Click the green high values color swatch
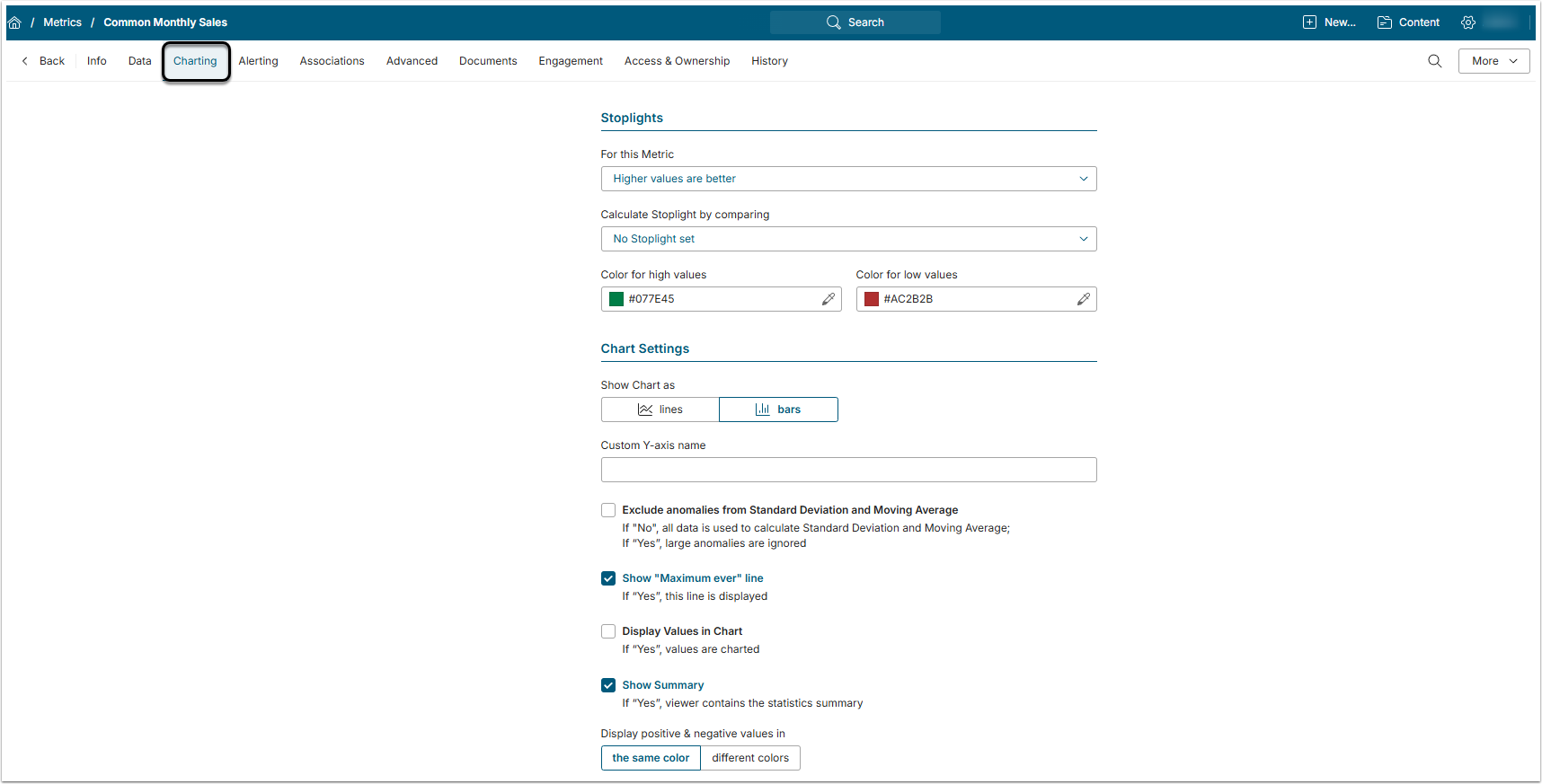This screenshot has height=784, width=1542. point(616,299)
